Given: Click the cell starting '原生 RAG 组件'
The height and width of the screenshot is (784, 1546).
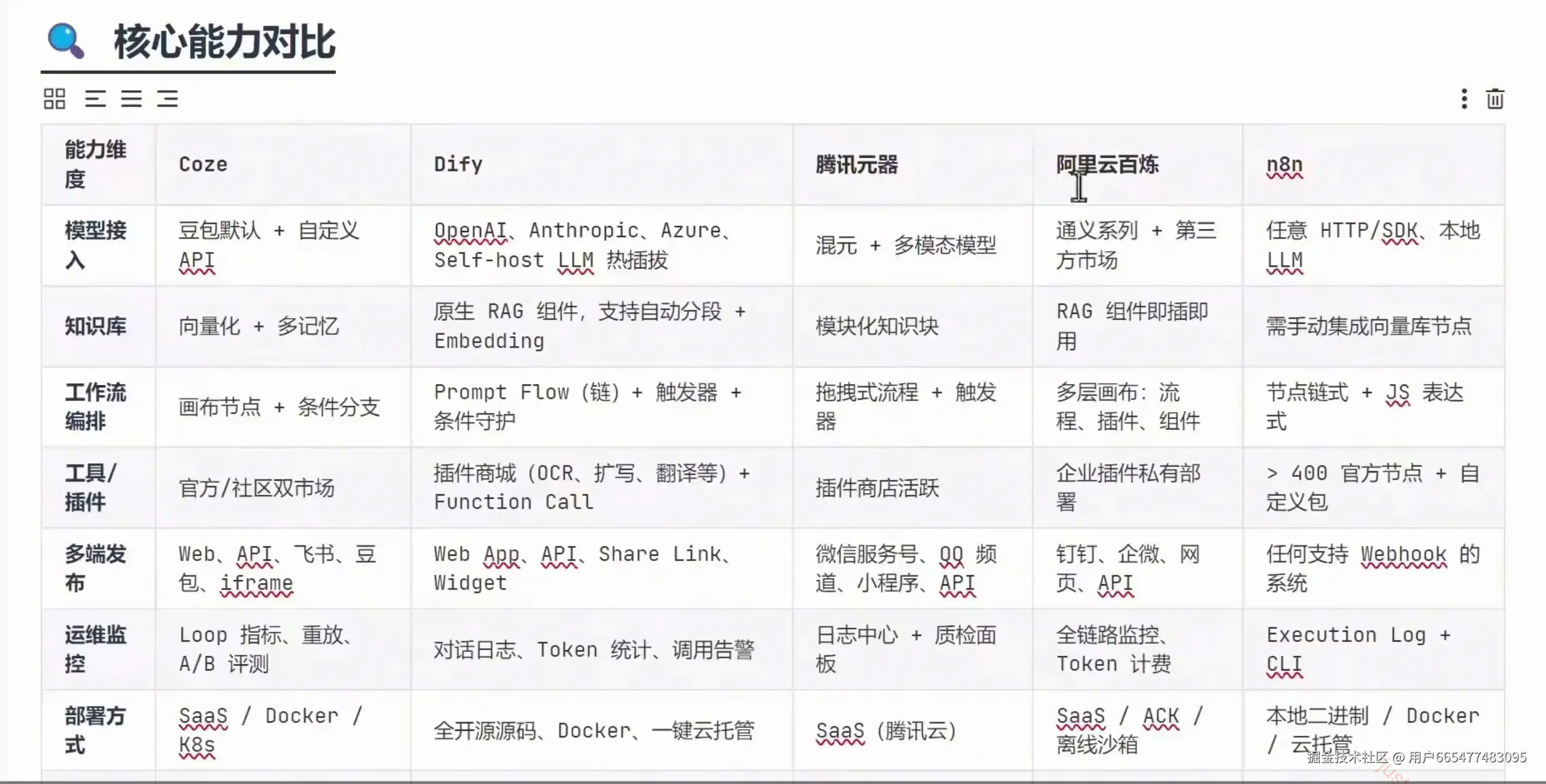Looking at the screenshot, I should (x=602, y=326).
